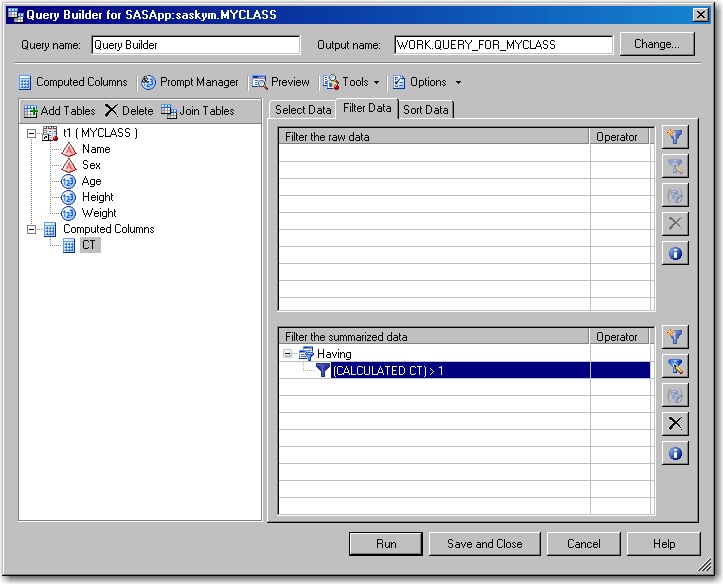723x584 pixels.
Task: Add new filter for summarized data
Action: tap(675, 337)
